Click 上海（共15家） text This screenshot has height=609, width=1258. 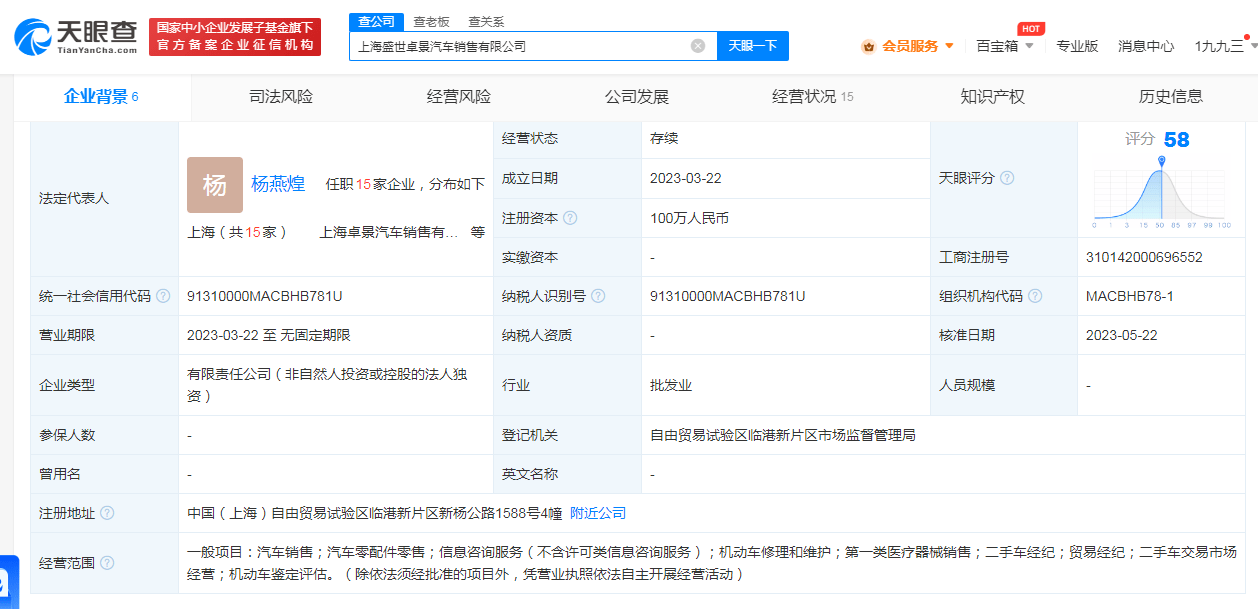coord(237,232)
